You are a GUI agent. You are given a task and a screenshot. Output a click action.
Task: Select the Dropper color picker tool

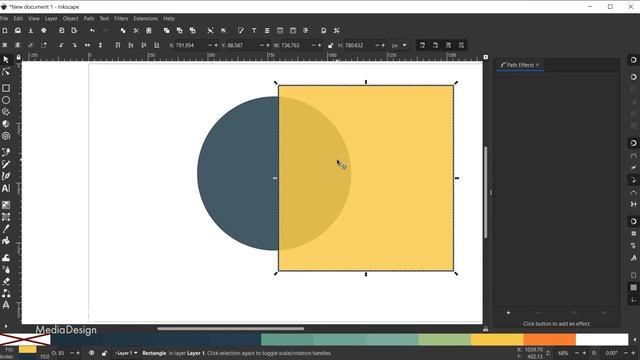click(6, 229)
